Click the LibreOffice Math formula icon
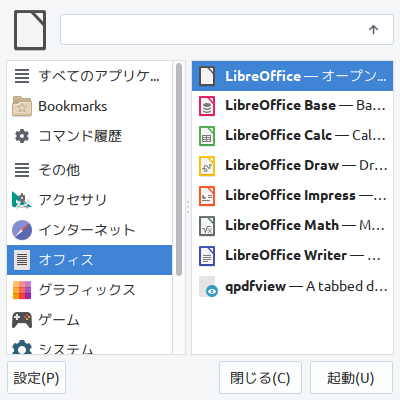 click(x=207, y=226)
